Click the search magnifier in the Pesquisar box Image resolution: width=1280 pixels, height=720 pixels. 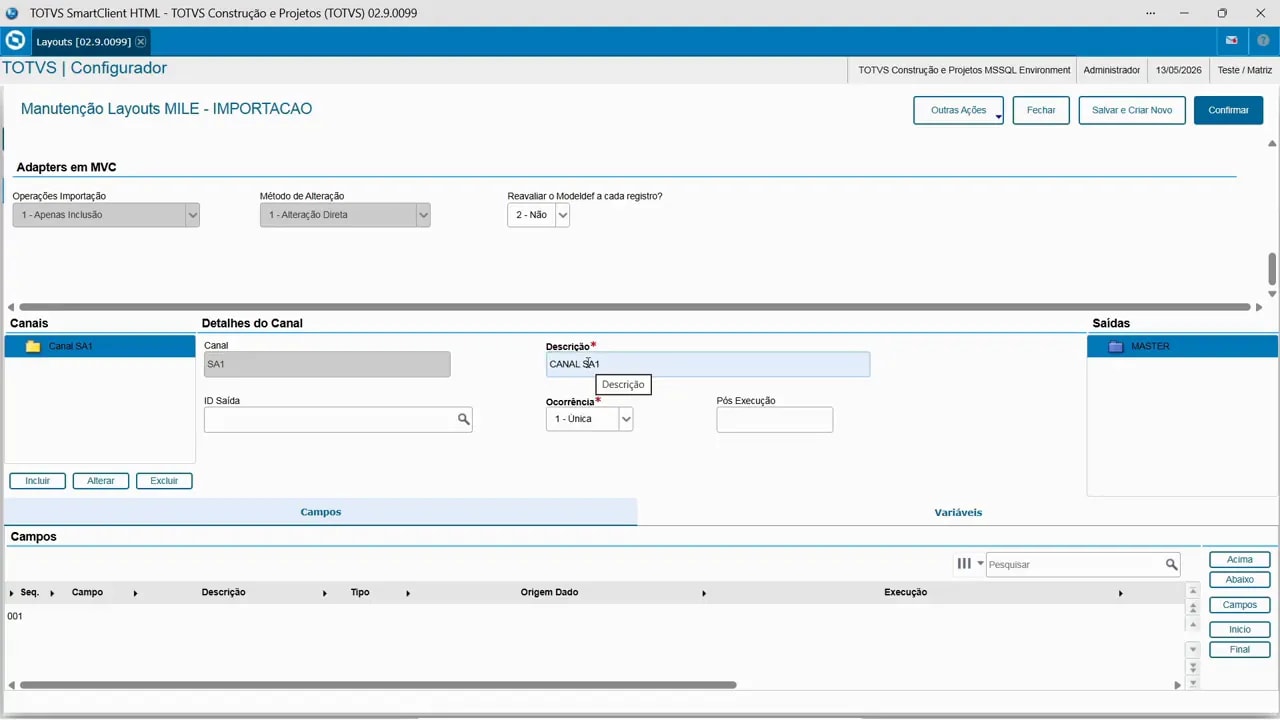coord(1171,565)
